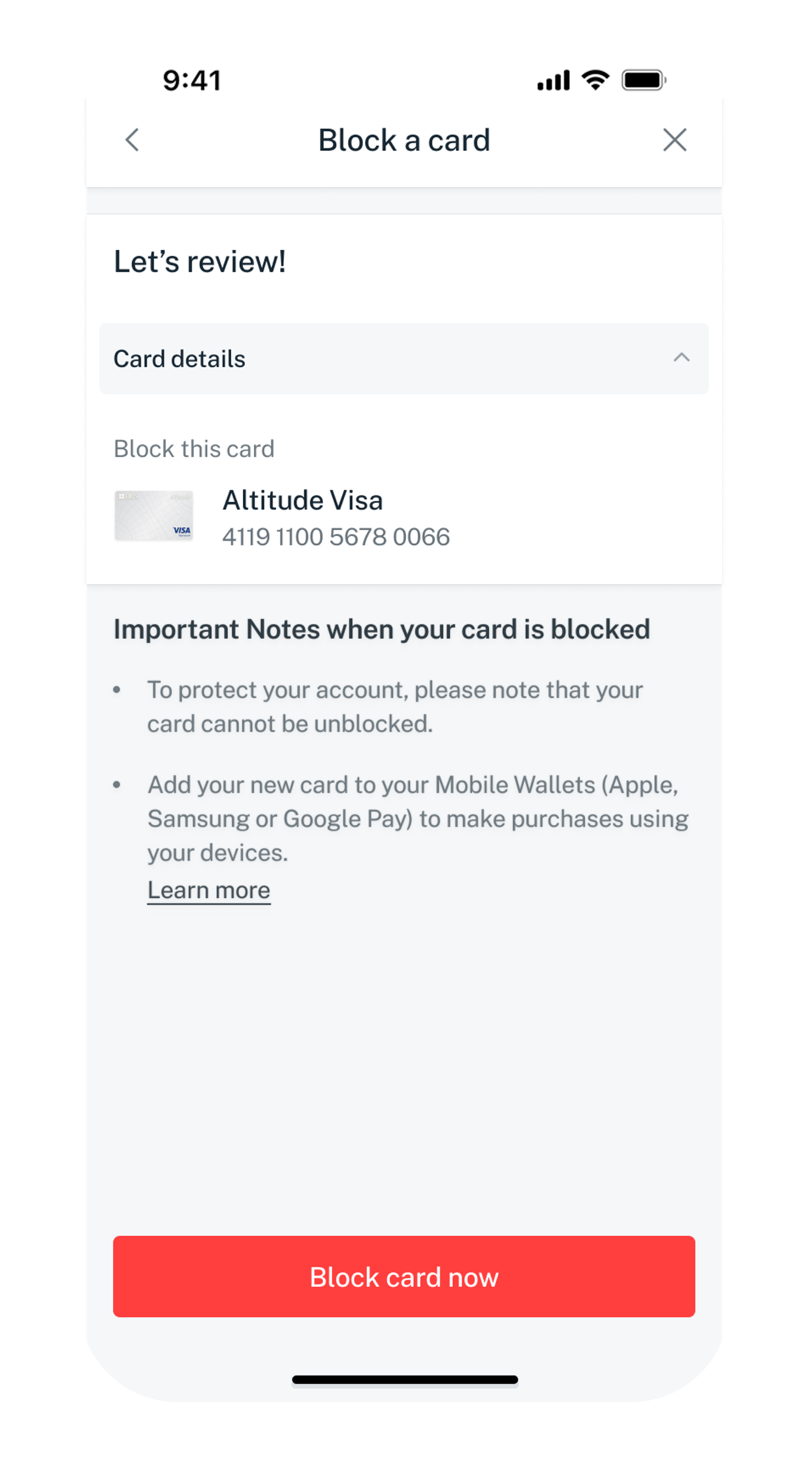This screenshot has height=1463, width=812.
Task: Tap the Wi-Fi status icon
Action: click(x=595, y=80)
